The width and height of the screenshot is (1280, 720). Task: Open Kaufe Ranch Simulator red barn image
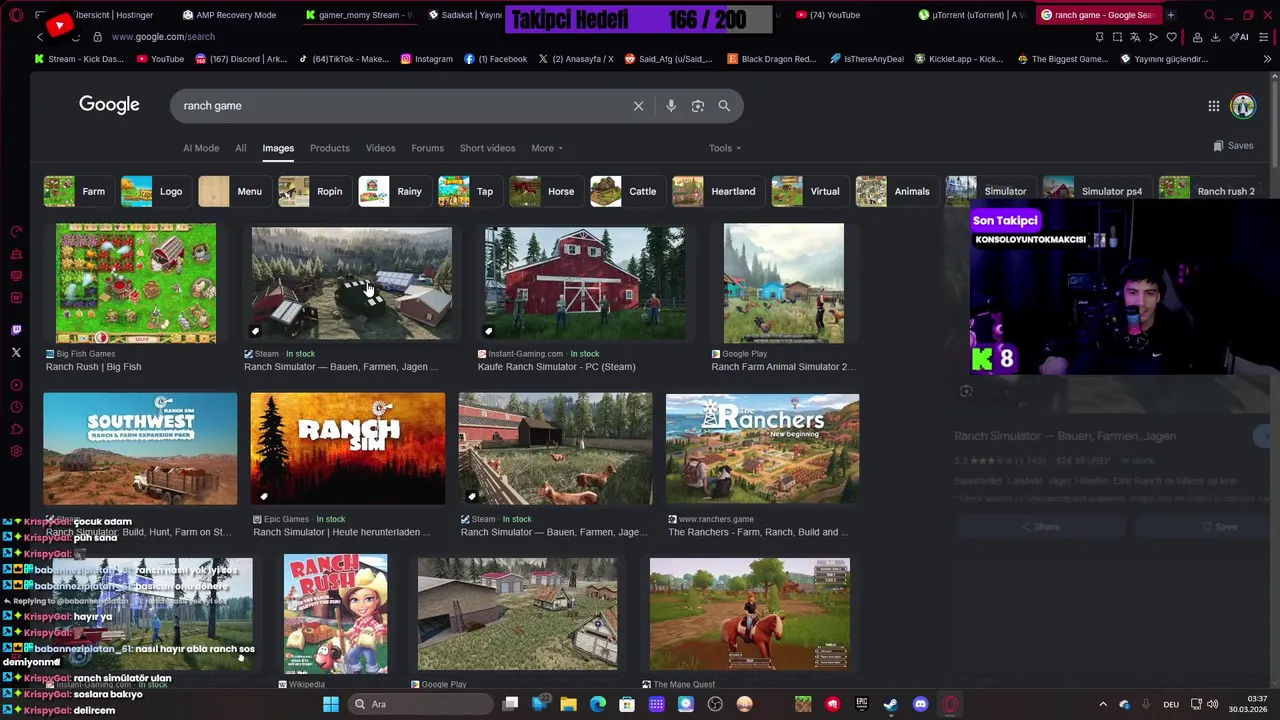point(585,283)
